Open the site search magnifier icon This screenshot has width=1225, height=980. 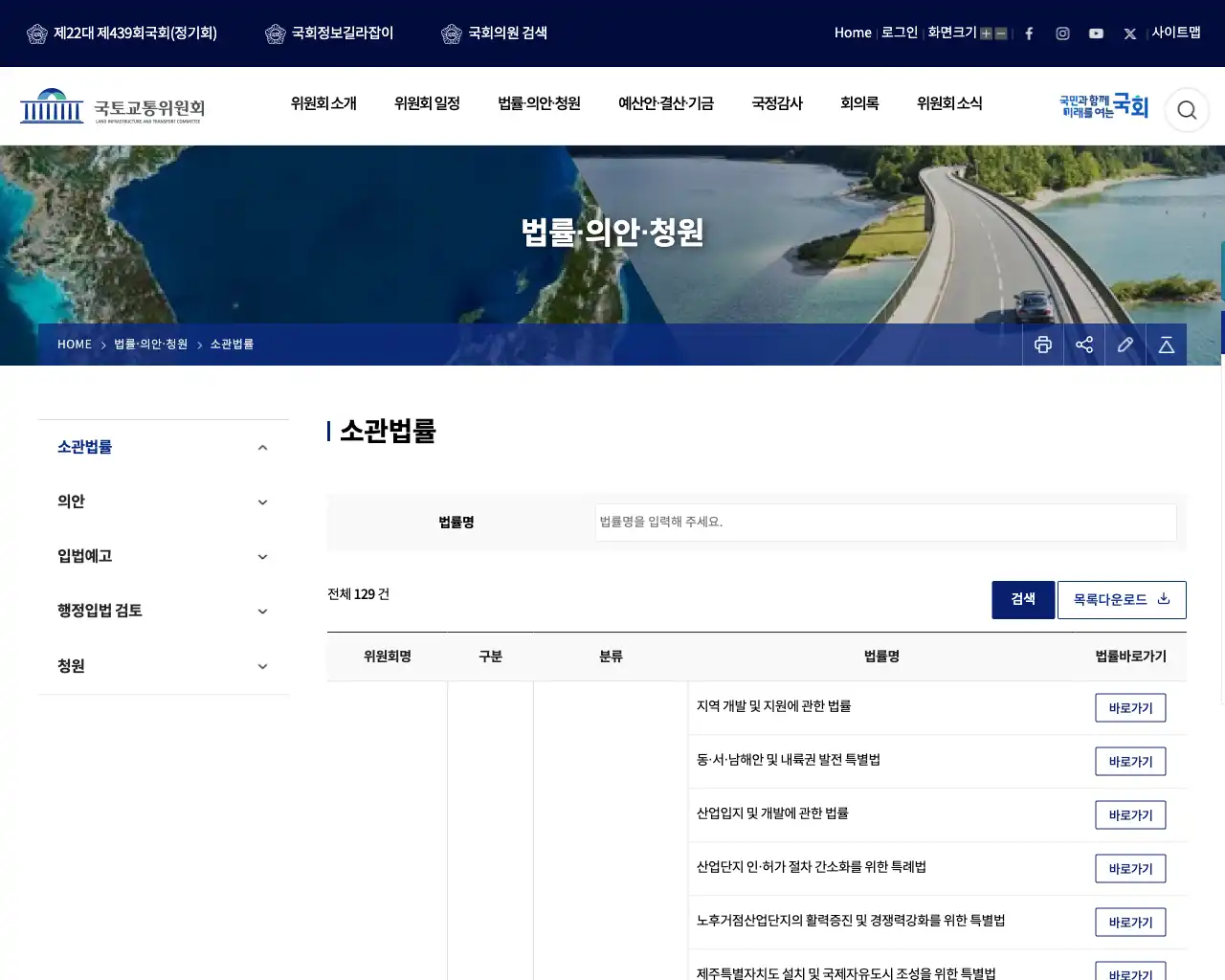point(1187,110)
